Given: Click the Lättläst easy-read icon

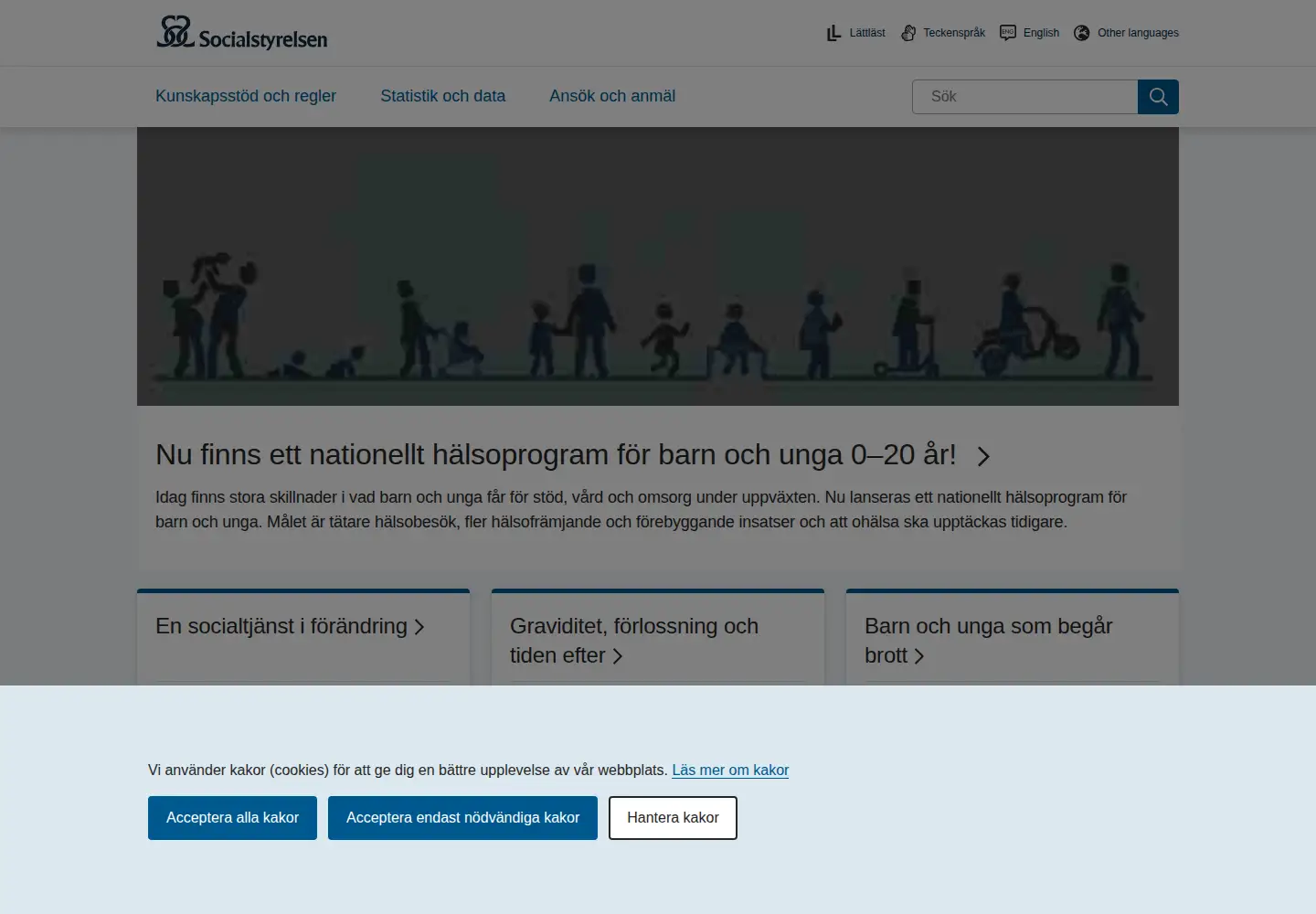Looking at the screenshot, I should click(833, 33).
